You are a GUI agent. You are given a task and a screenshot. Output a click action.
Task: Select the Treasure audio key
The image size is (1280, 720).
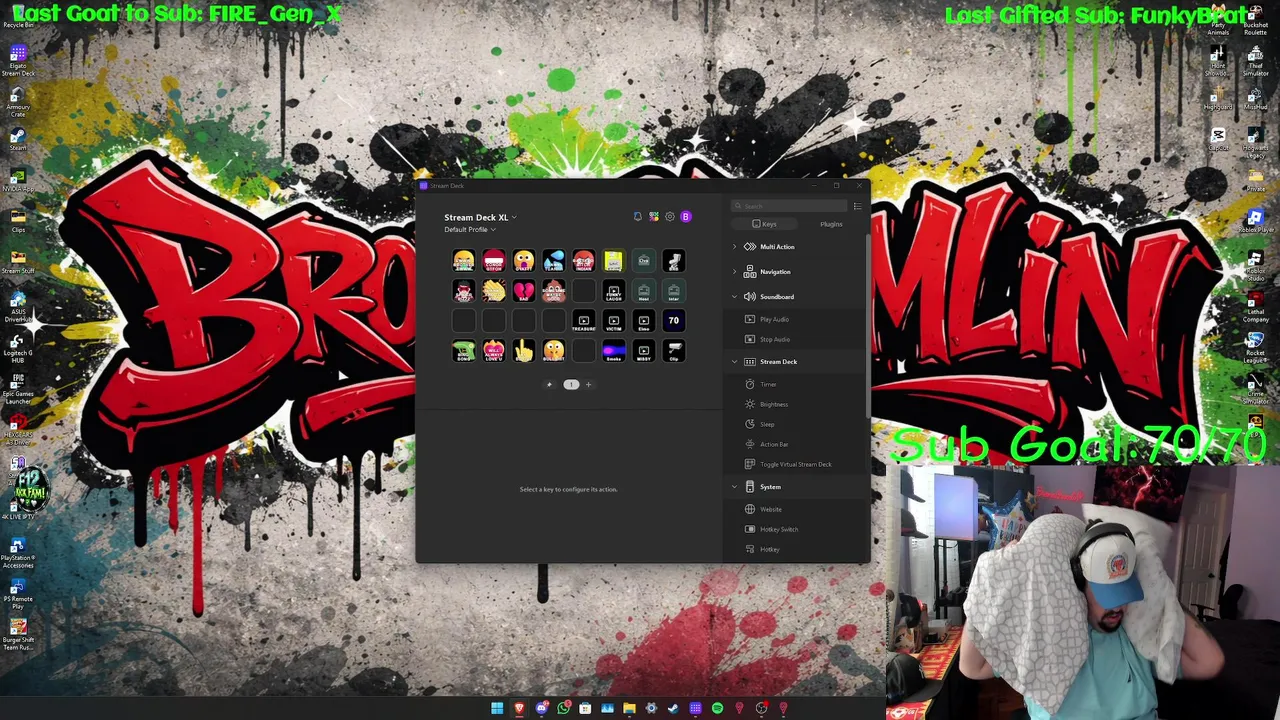[584, 321]
